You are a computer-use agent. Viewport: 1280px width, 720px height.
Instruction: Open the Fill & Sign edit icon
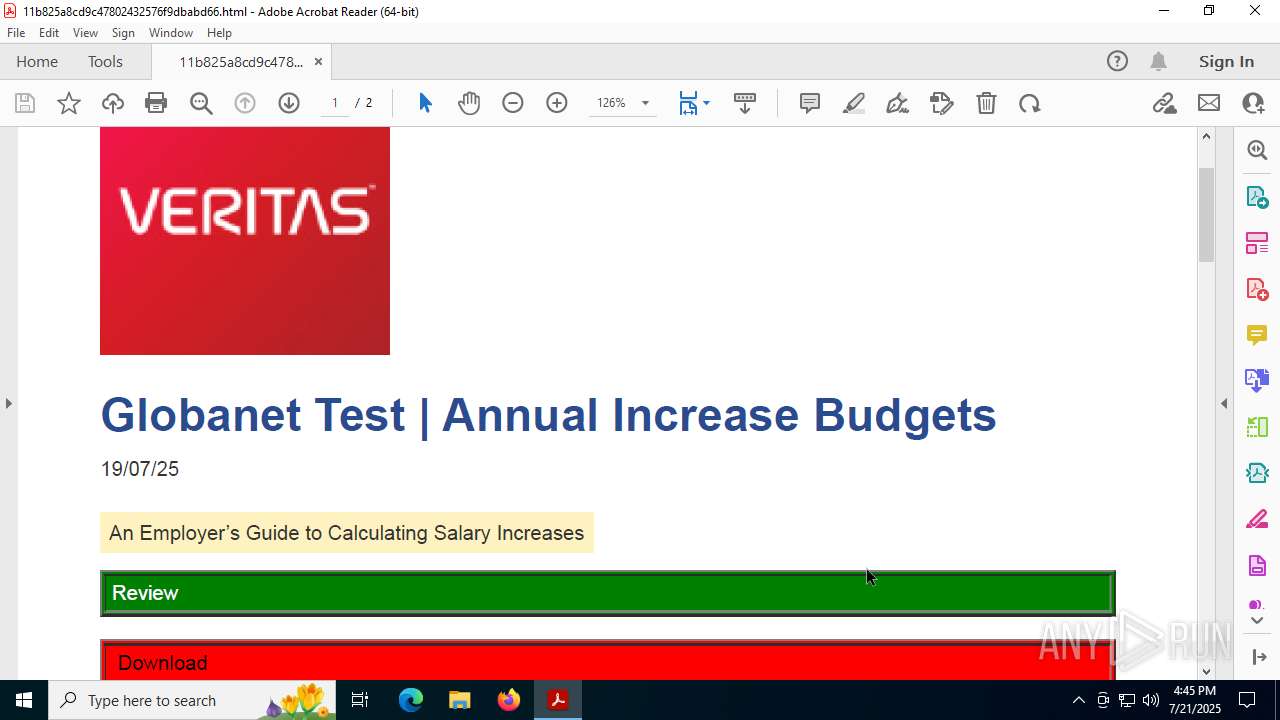(942, 103)
